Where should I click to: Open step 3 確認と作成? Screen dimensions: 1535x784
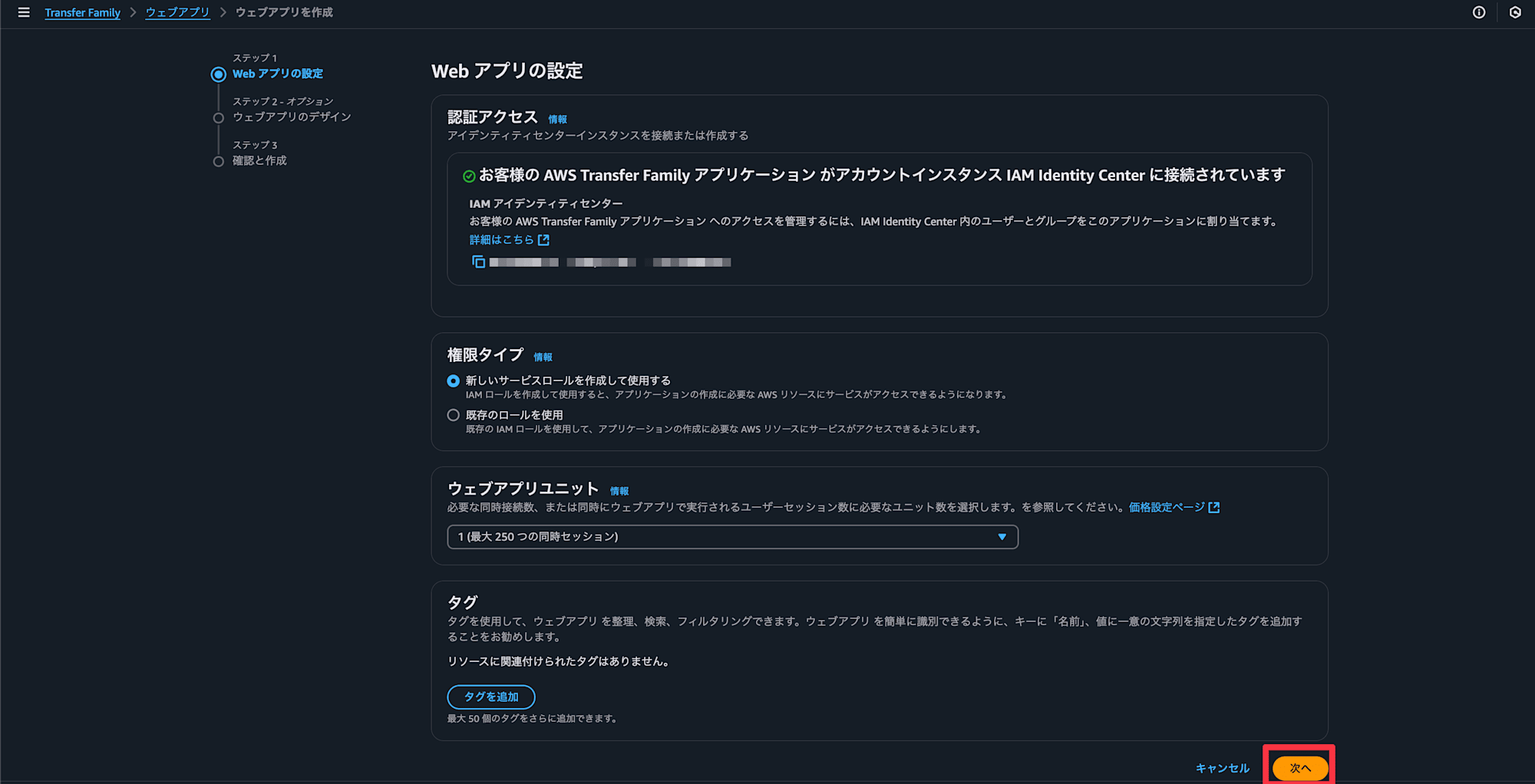click(259, 160)
